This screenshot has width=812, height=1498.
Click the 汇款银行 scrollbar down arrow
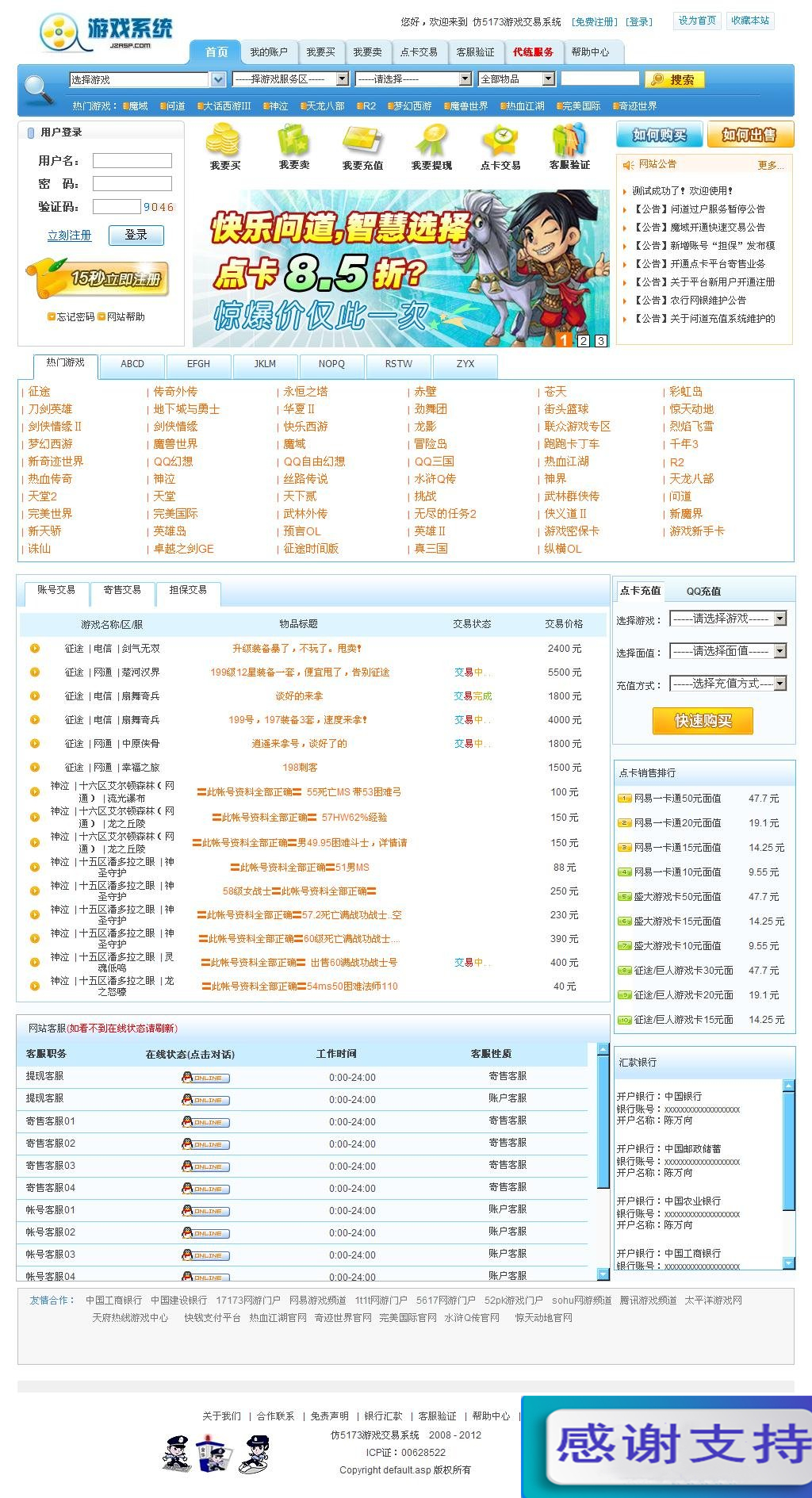pyautogui.click(x=788, y=1262)
